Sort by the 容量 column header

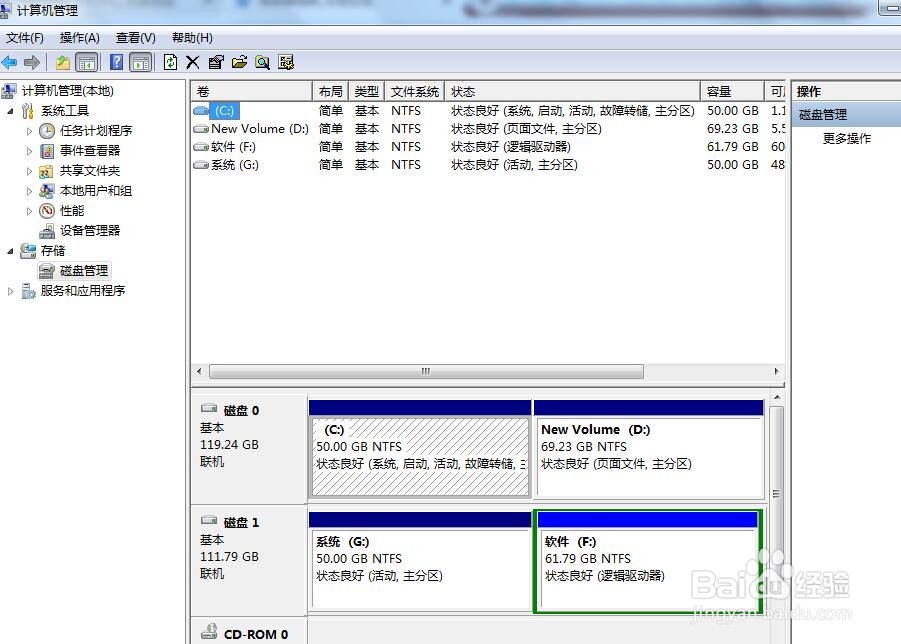click(x=733, y=91)
